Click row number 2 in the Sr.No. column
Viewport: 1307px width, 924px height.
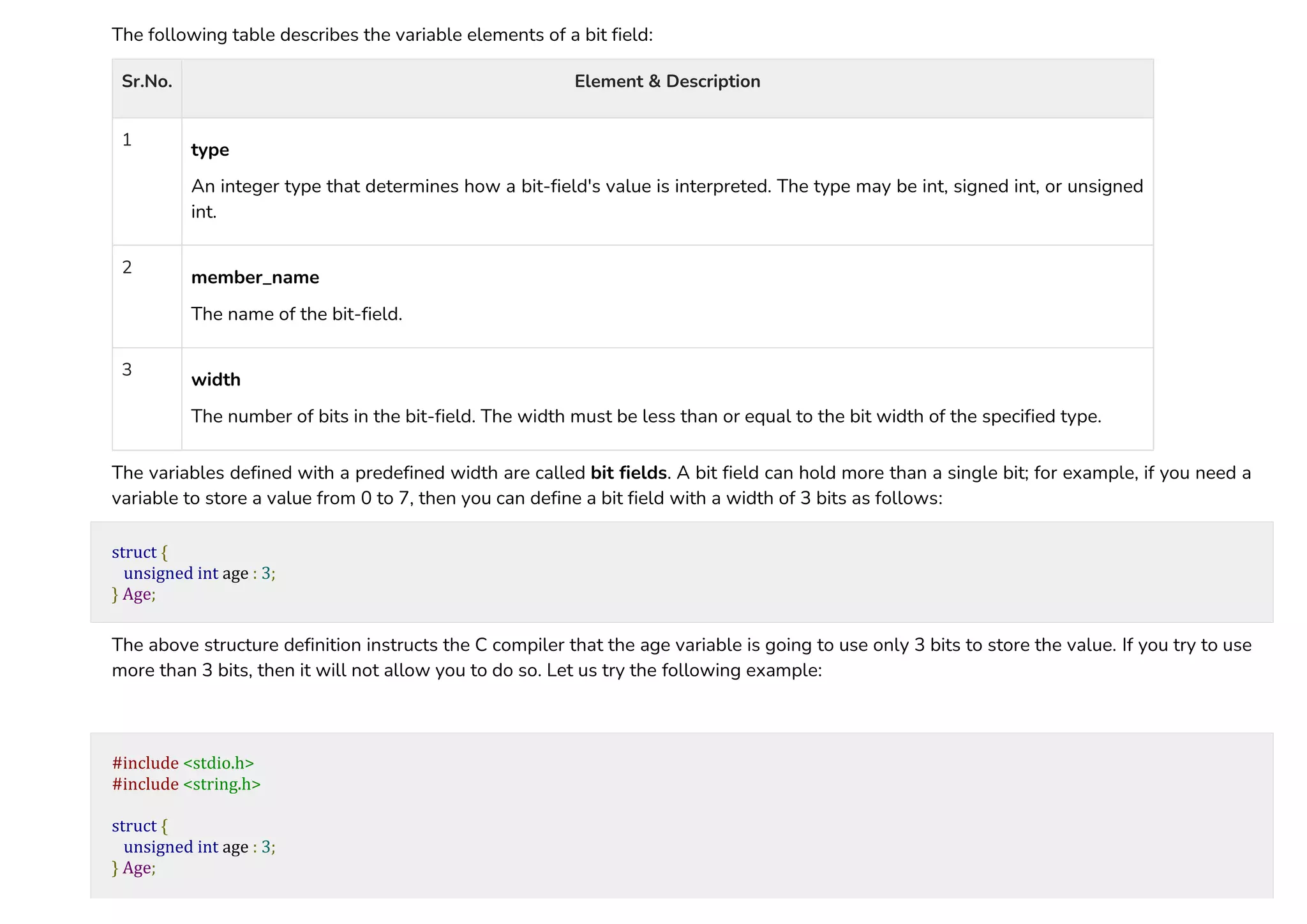[127, 267]
